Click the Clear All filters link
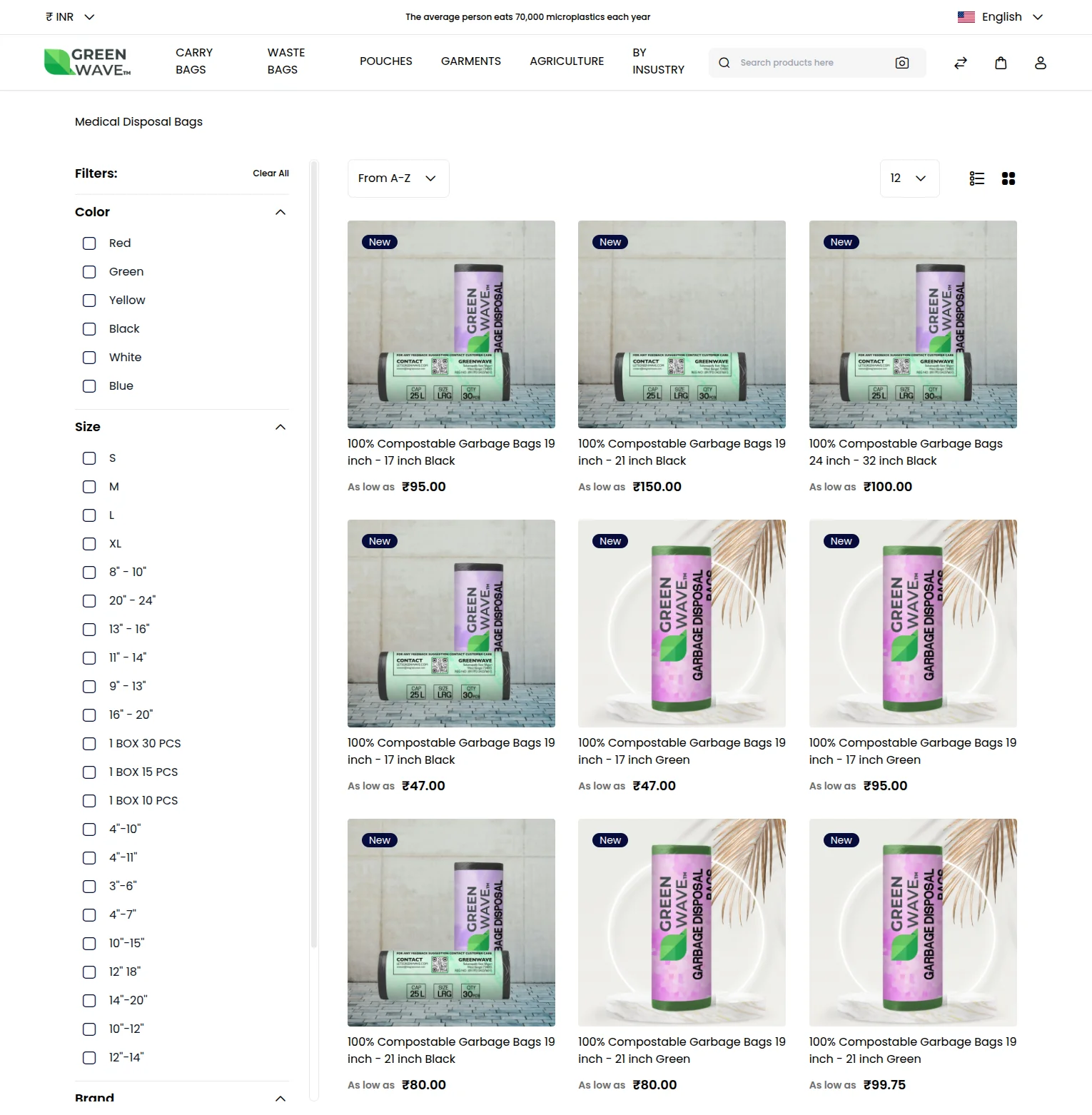The width and height of the screenshot is (1092, 1115). 271,173
